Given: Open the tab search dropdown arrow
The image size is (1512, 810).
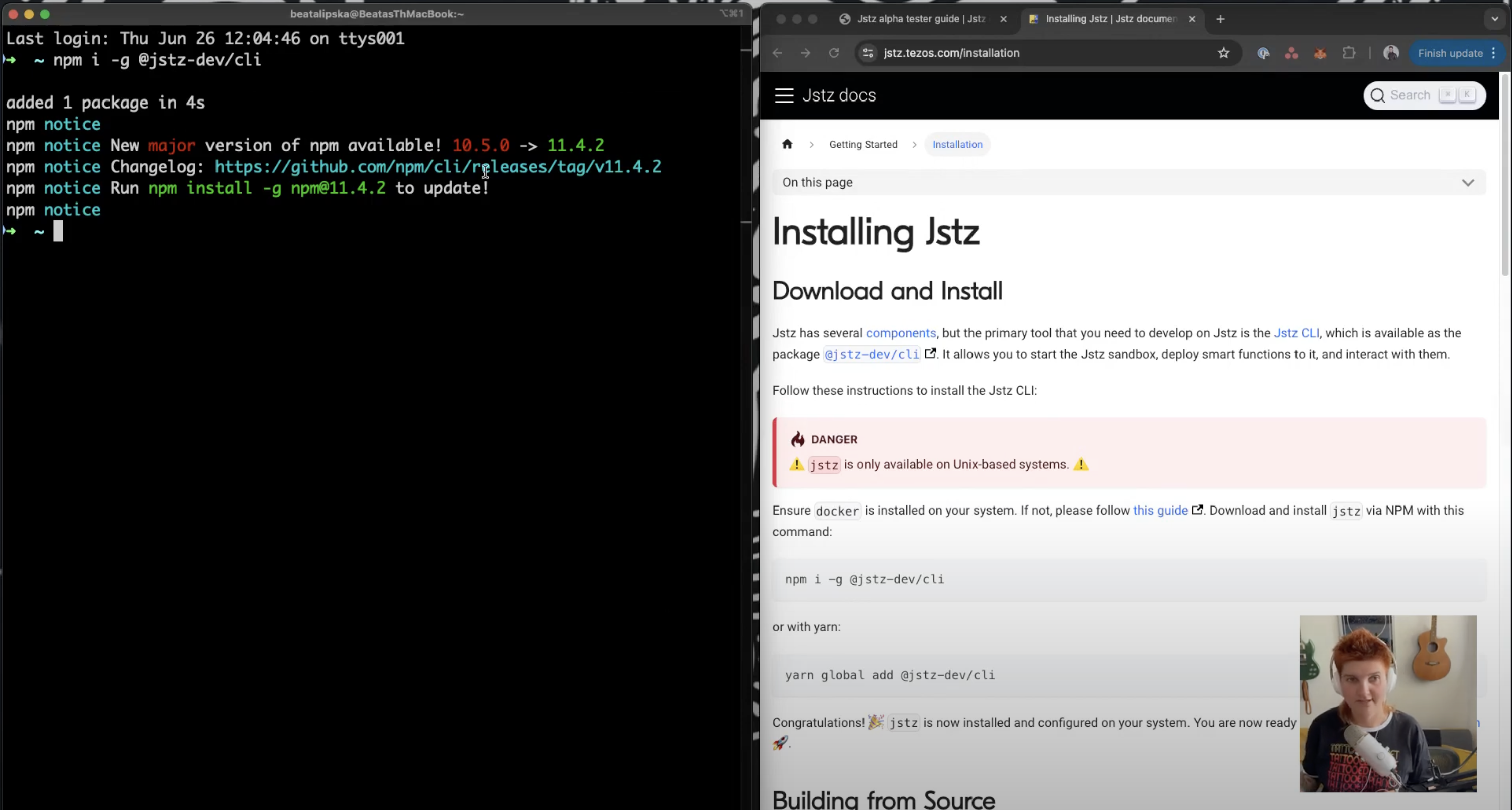Looking at the screenshot, I should [x=1494, y=19].
